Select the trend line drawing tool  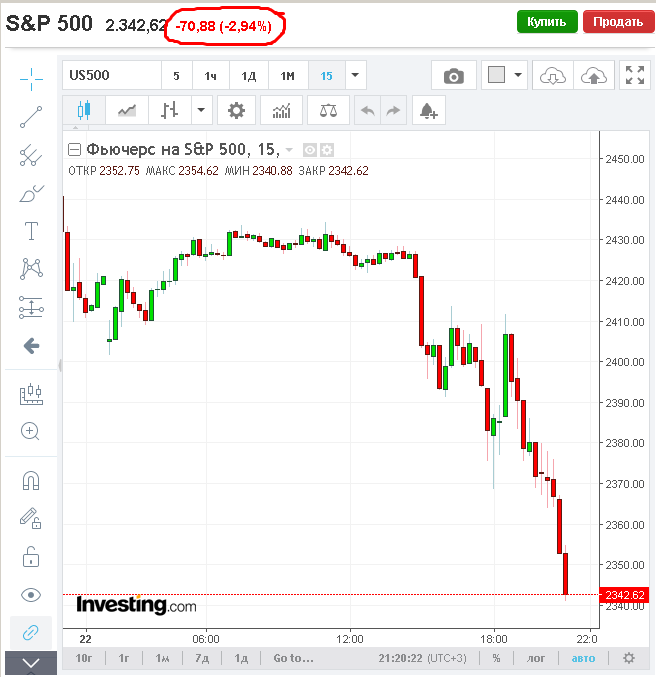31,117
